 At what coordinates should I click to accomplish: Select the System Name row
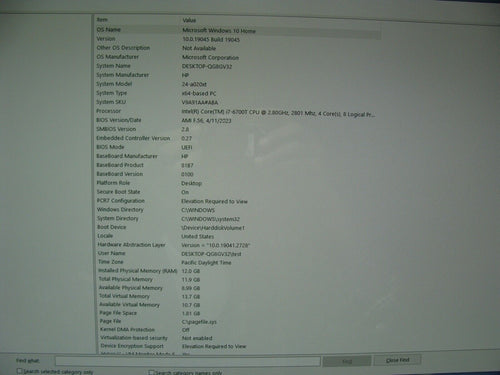click(237, 66)
